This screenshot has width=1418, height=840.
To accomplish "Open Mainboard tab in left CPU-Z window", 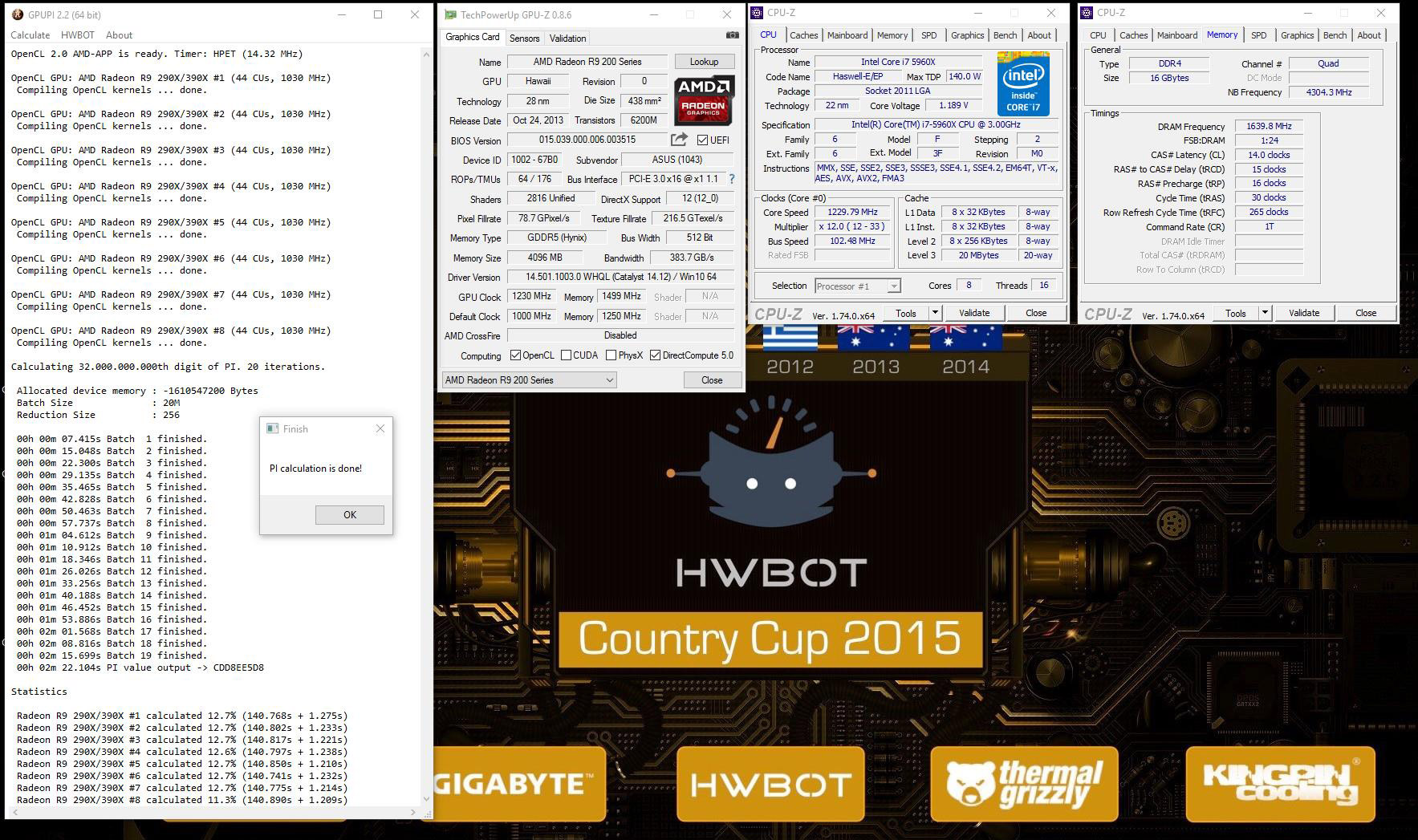I will [847, 35].
